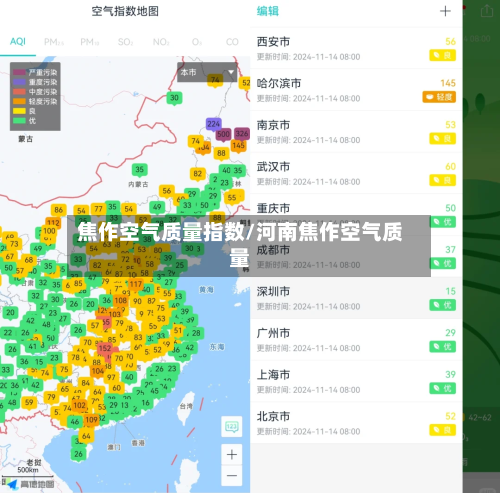Select the green 30 marker near top
This screenshot has height=493, width=500.
point(174,98)
